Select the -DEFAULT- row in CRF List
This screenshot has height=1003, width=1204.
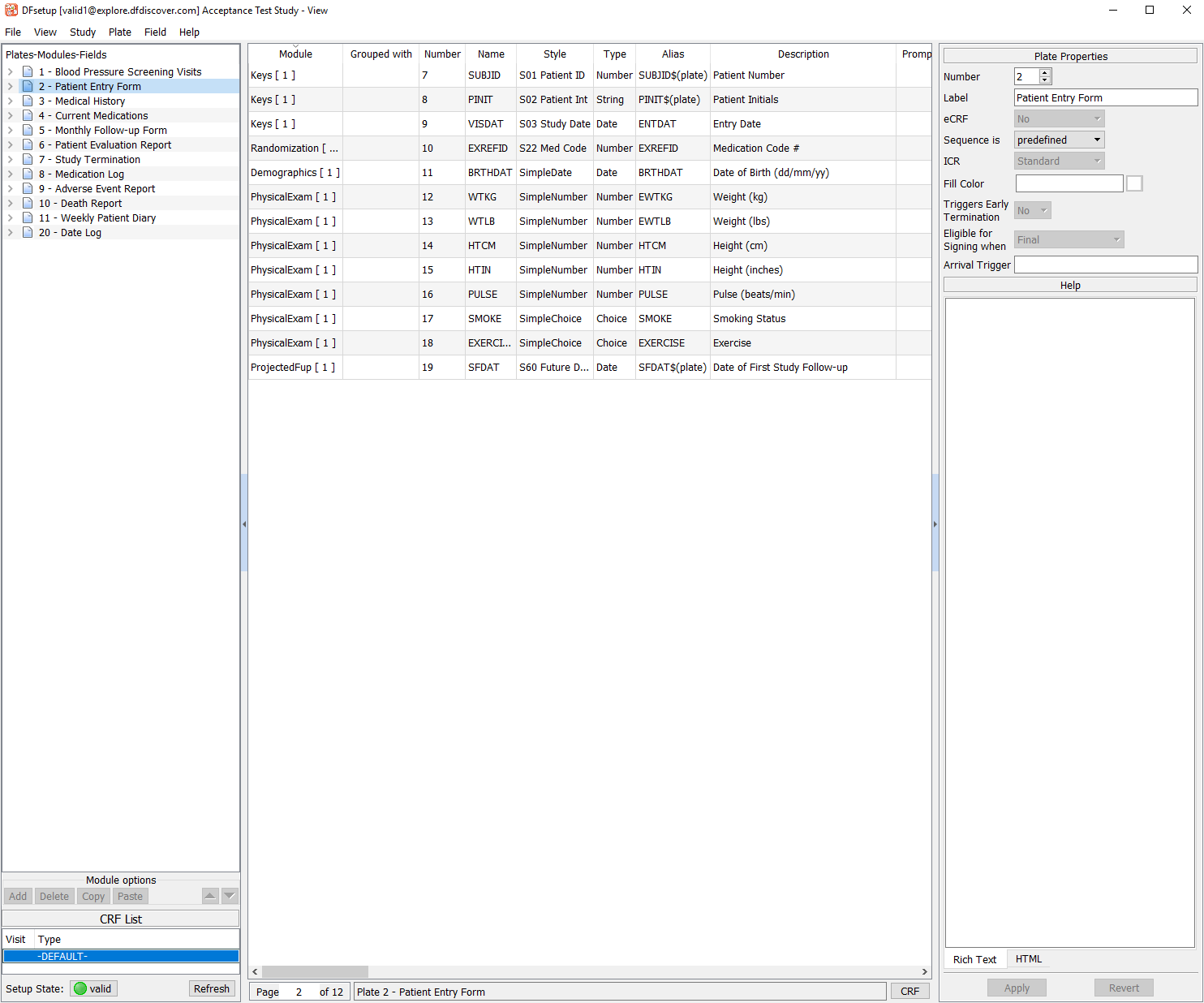click(x=121, y=957)
